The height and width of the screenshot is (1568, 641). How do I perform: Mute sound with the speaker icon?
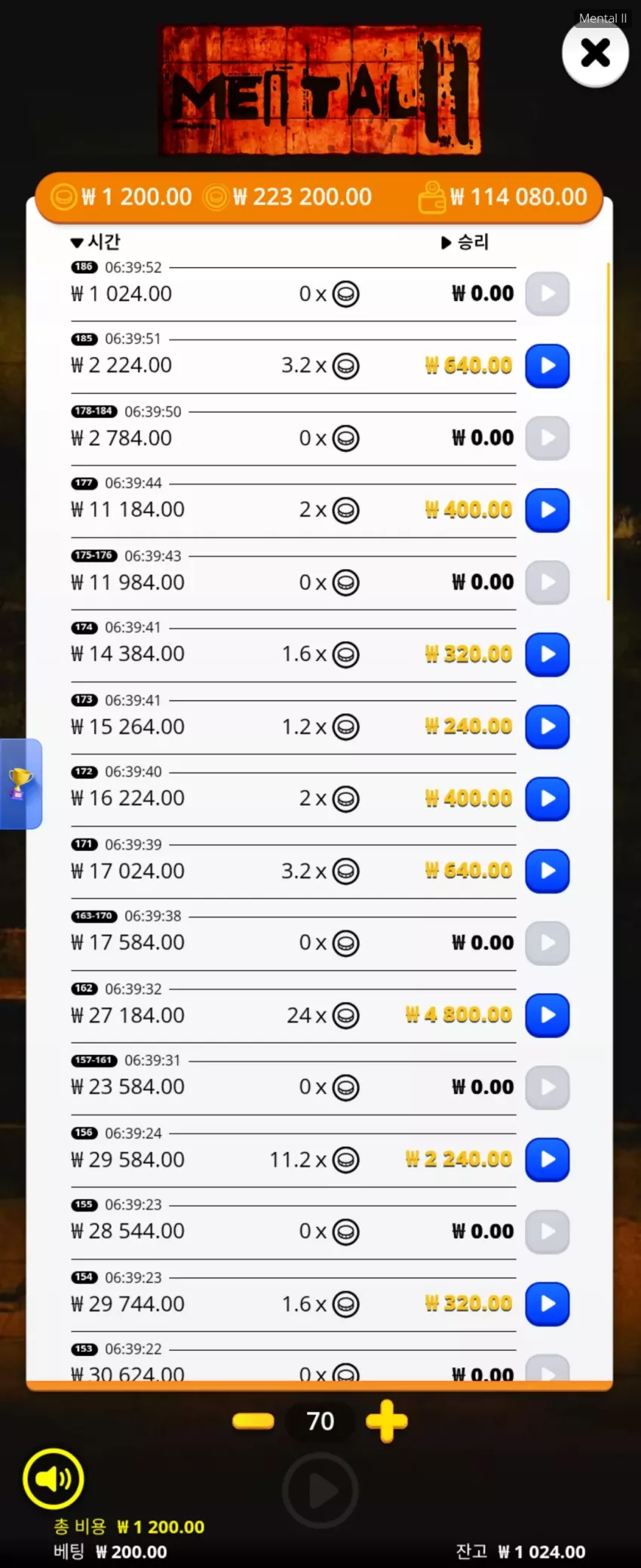(53, 1478)
